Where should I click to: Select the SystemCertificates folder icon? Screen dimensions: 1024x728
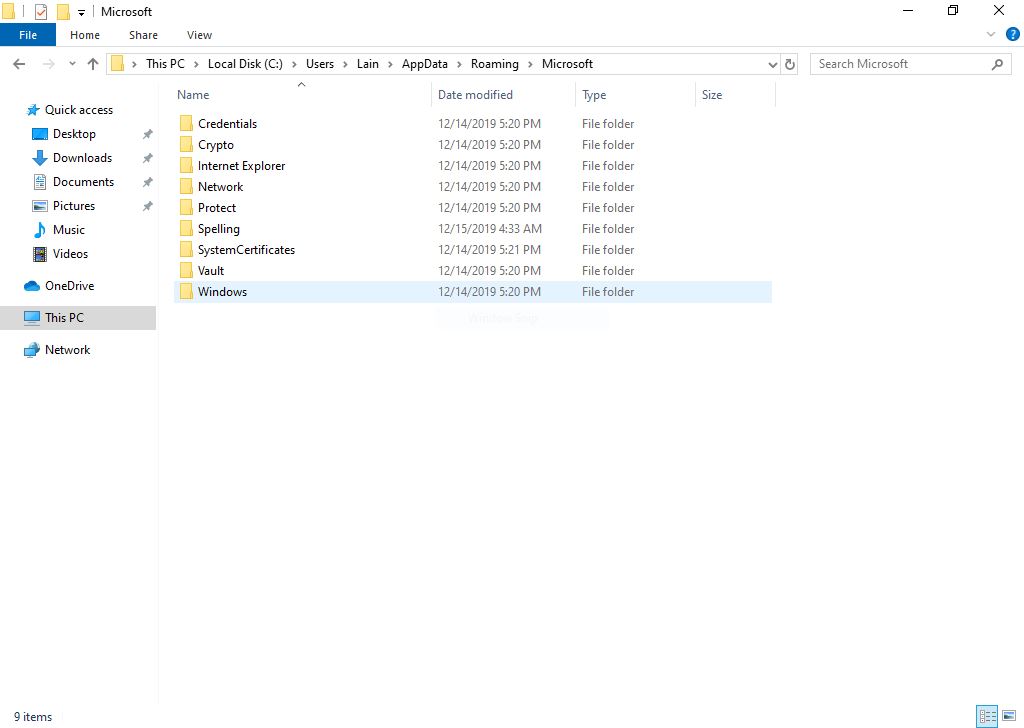pos(186,249)
